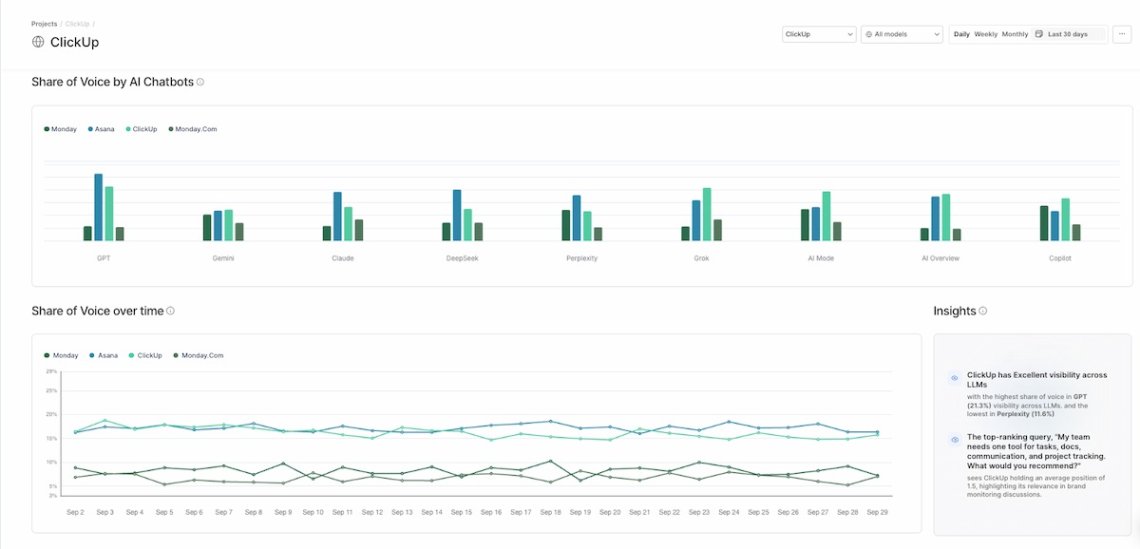Click the DeepSeek axis label

pyautogui.click(x=462, y=258)
